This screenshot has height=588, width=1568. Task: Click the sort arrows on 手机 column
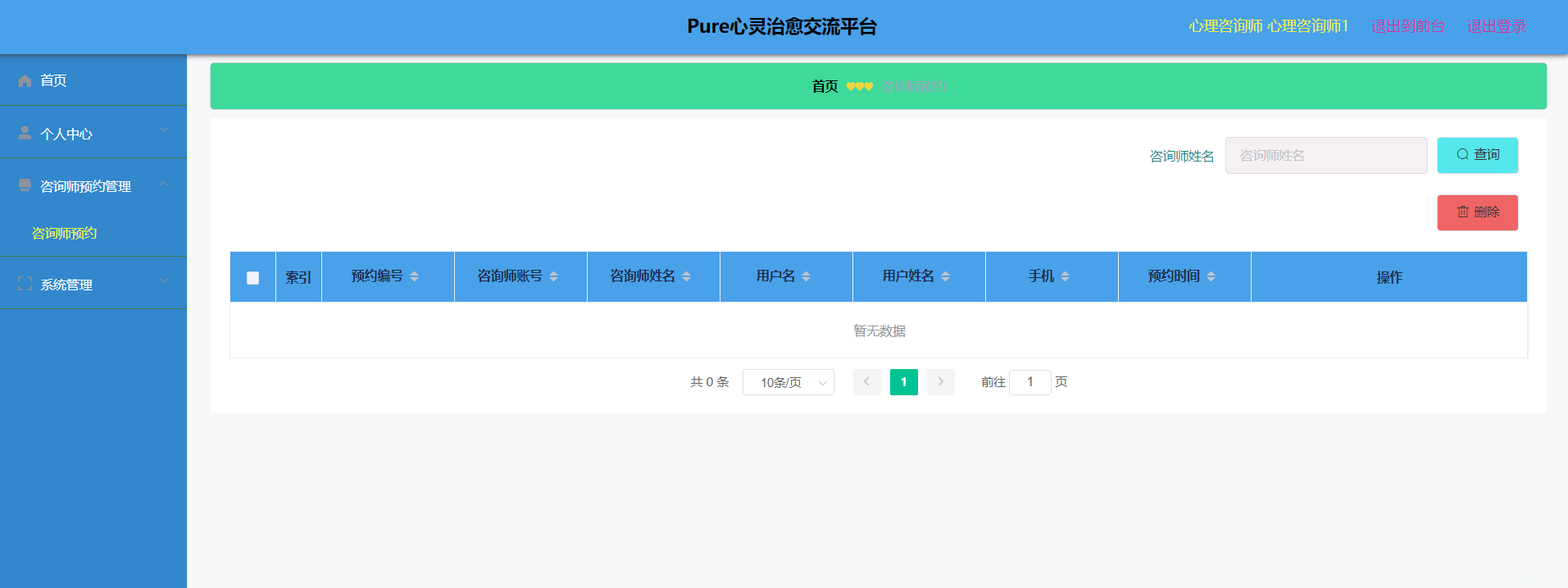(x=1065, y=276)
